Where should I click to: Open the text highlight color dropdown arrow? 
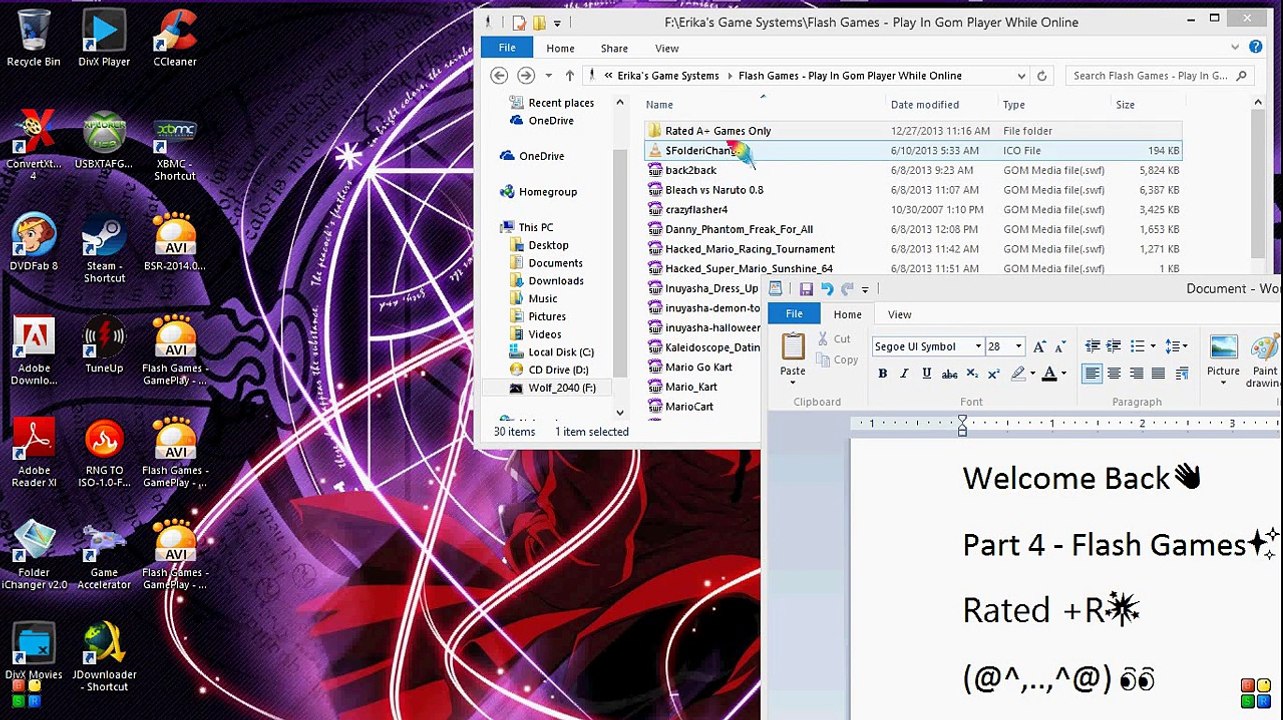(1032, 374)
